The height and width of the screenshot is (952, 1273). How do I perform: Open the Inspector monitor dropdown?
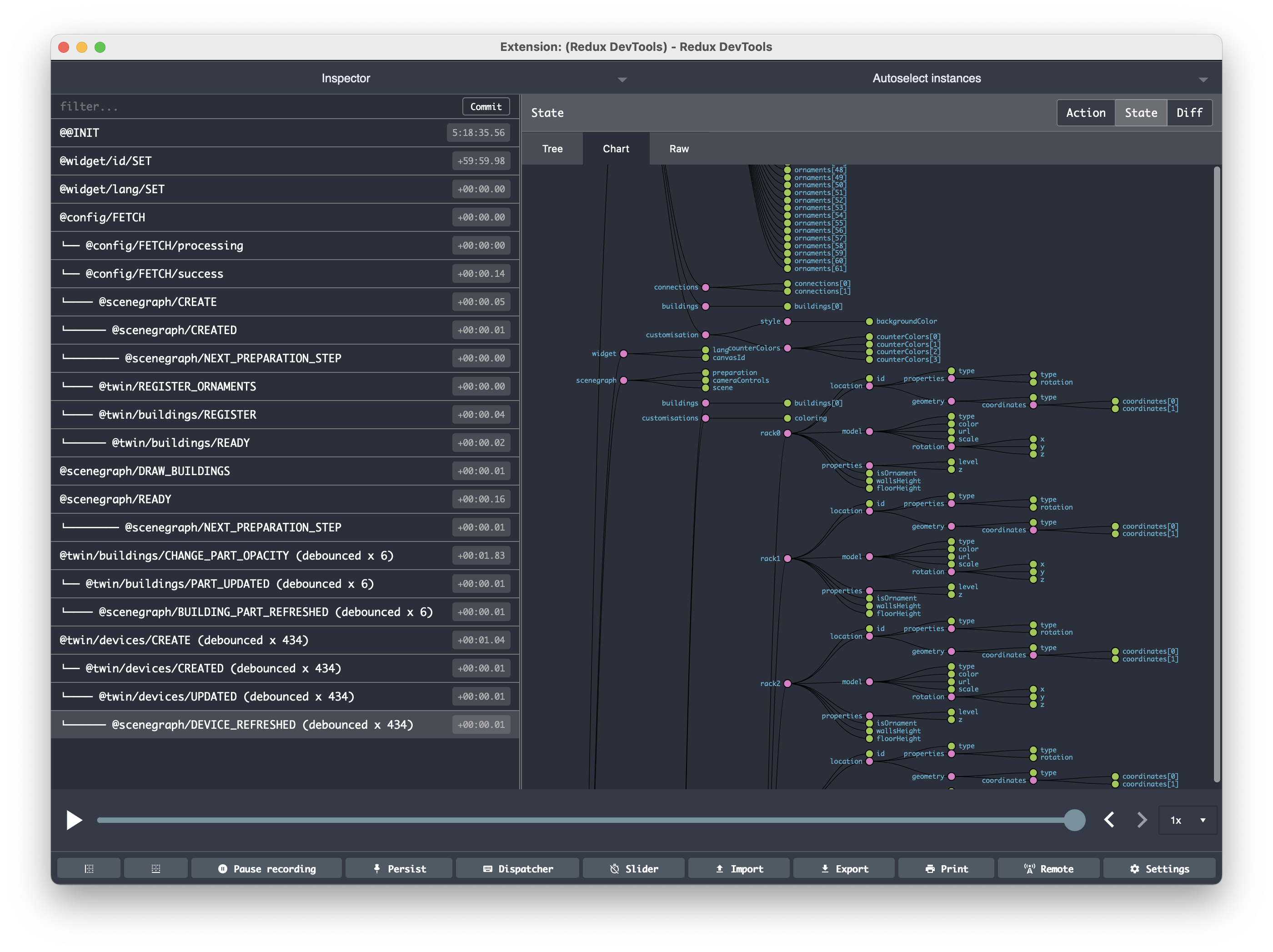coord(345,78)
